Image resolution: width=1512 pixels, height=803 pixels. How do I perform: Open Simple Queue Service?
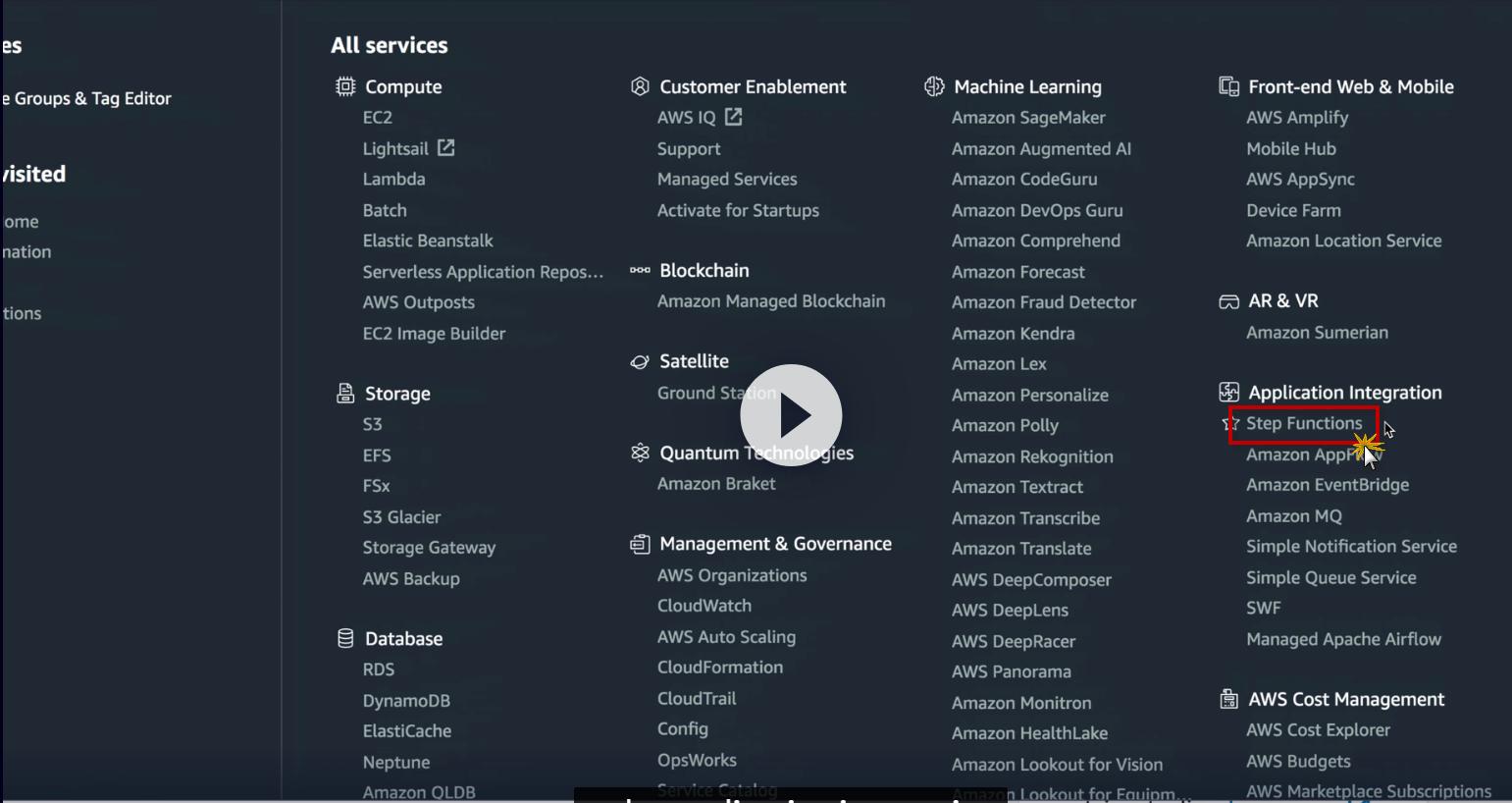[1331, 578]
